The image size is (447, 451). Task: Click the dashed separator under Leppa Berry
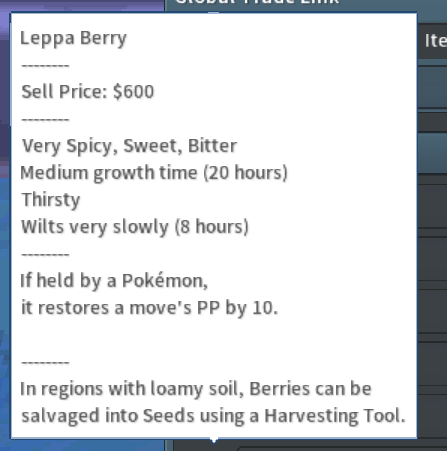pos(45,65)
